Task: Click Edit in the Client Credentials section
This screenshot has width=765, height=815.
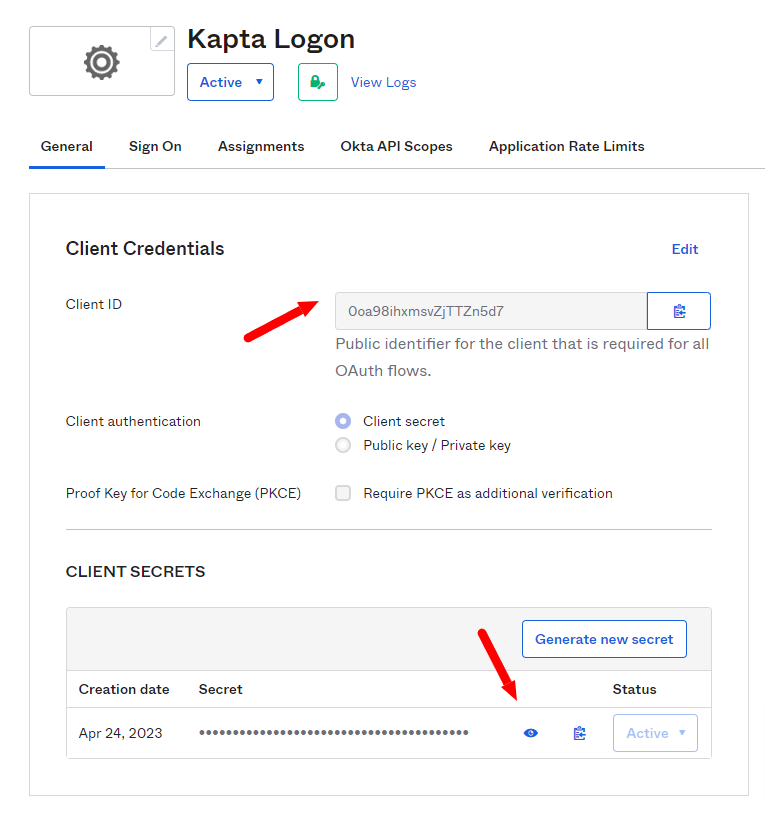Action: pyautogui.click(x=685, y=249)
